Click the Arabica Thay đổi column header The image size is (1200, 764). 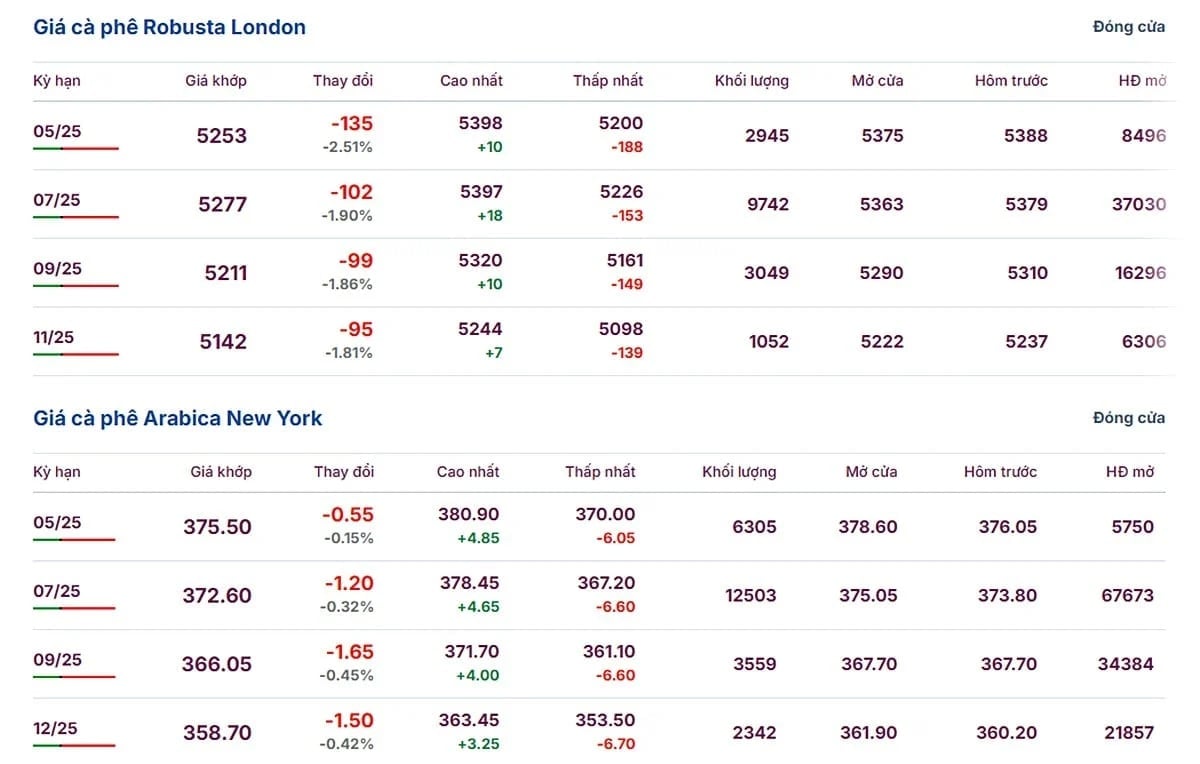344,471
